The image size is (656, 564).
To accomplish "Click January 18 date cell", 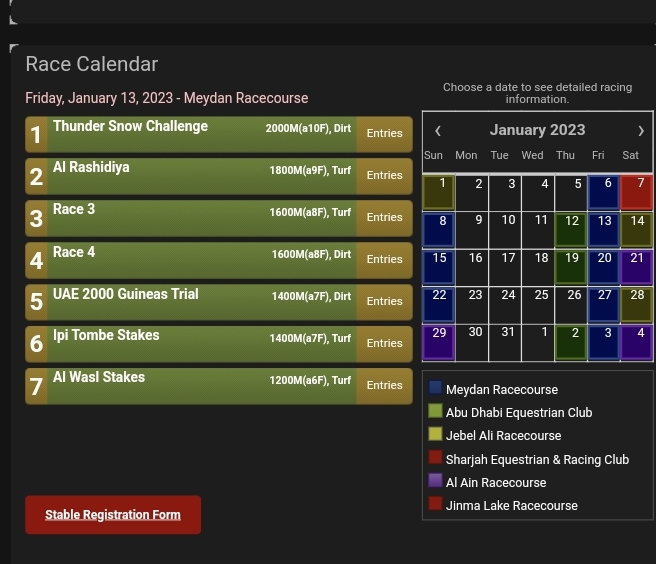I will [538, 267].
